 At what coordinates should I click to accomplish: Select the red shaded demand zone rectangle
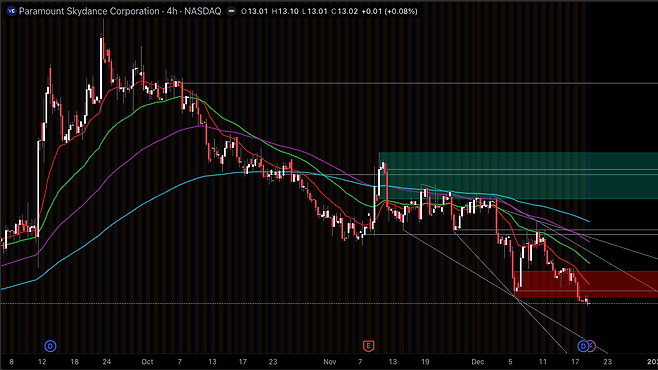pyautogui.click(x=586, y=284)
